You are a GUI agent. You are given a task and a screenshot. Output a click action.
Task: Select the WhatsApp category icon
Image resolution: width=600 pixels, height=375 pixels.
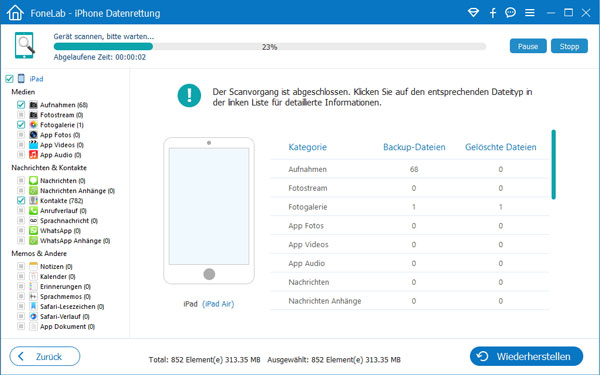pyautogui.click(x=34, y=230)
